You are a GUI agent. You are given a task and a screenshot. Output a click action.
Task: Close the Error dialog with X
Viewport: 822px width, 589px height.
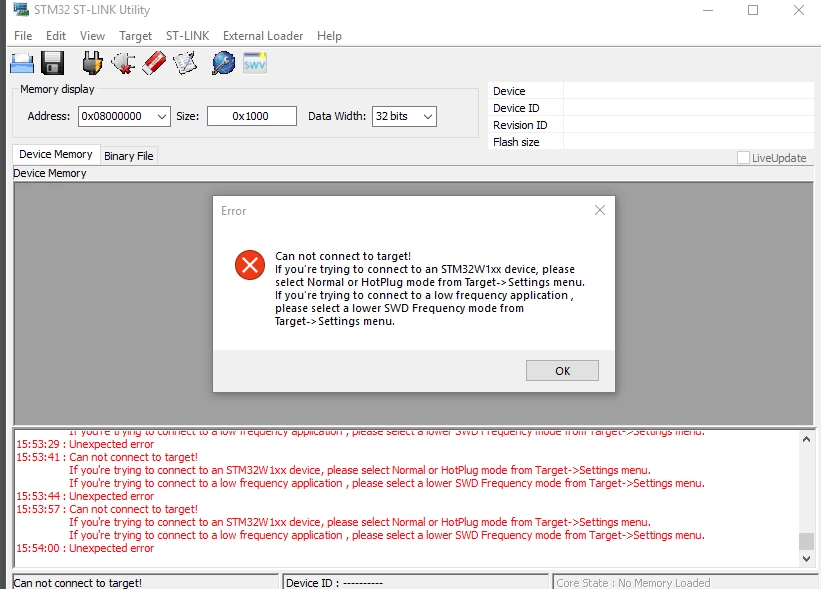tap(600, 210)
